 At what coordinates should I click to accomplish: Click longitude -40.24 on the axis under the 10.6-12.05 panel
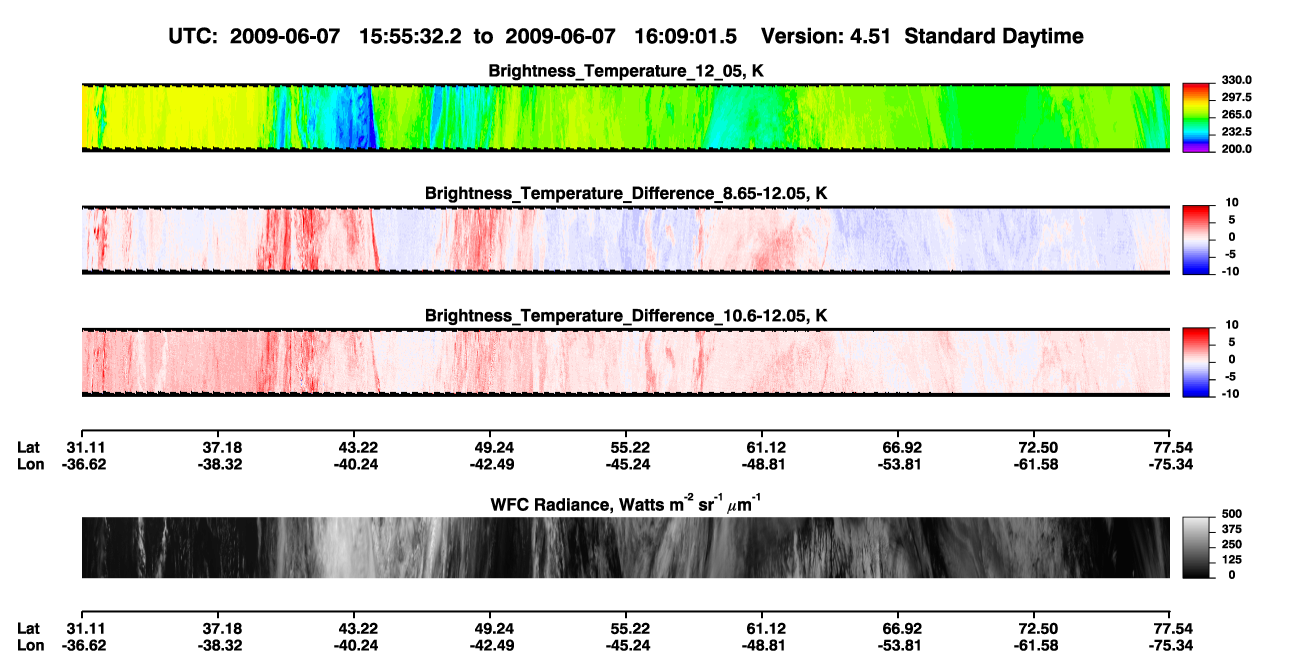(x=356, y=464)
